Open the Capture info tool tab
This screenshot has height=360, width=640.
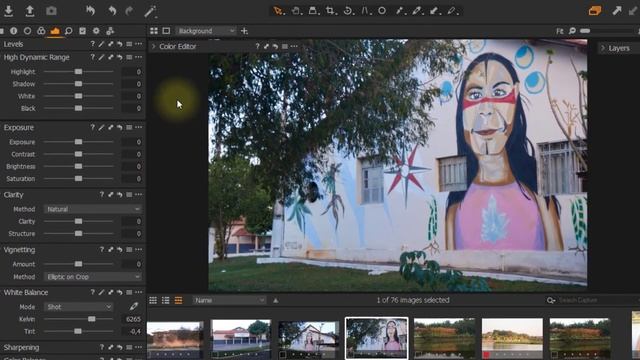[13, 31]
